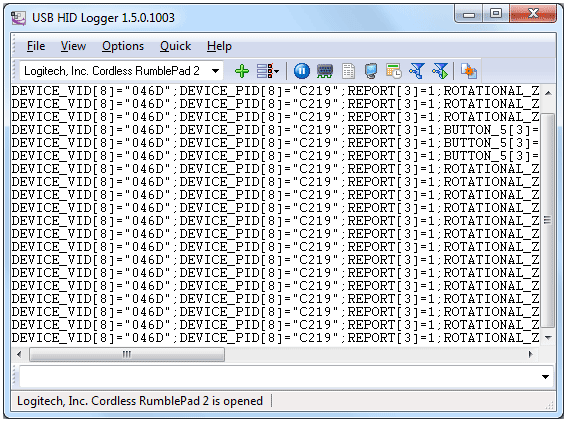Click the first BUTTON_5 log line

275,130
